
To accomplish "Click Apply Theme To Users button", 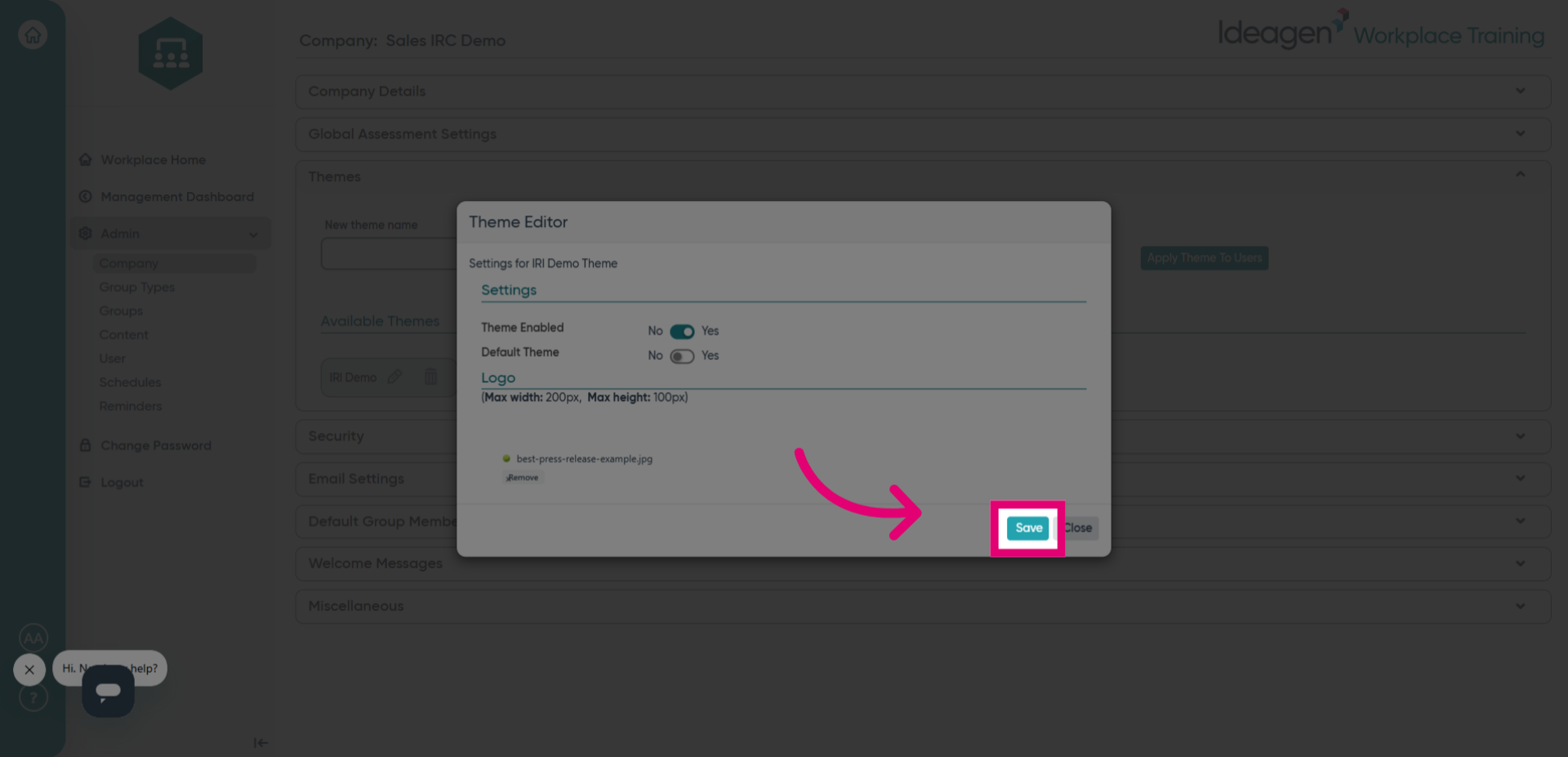I will 1204,258.
